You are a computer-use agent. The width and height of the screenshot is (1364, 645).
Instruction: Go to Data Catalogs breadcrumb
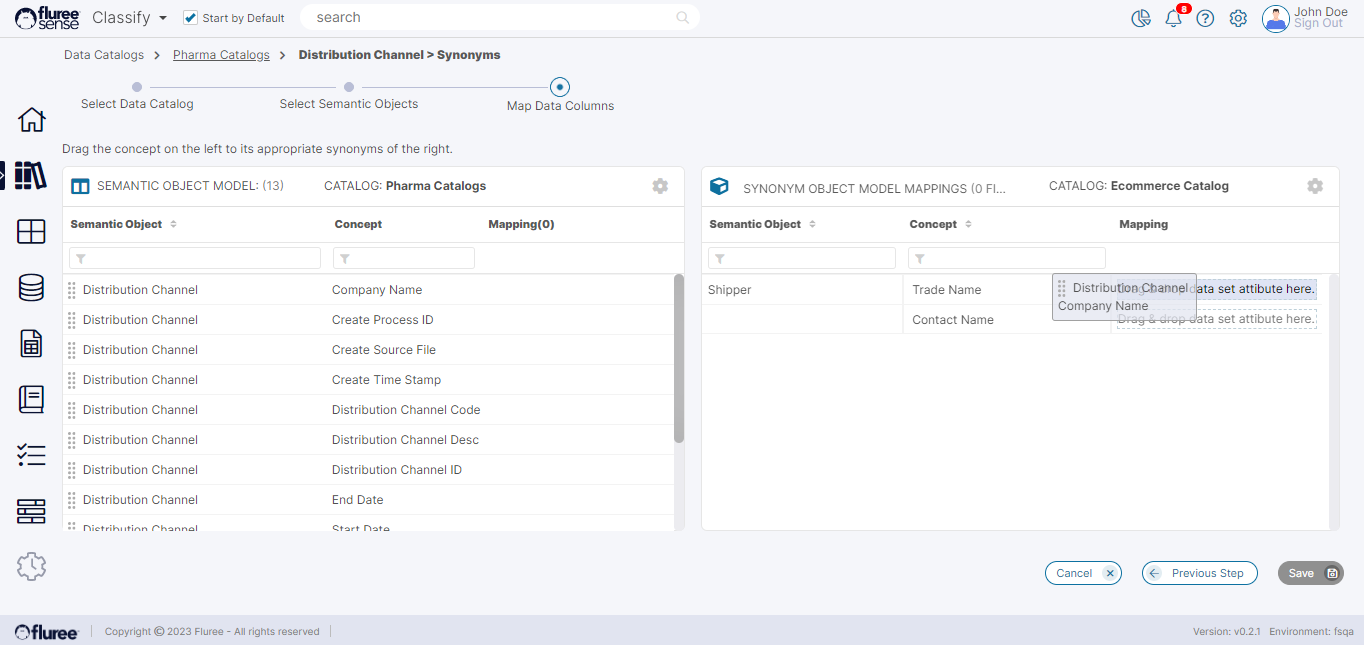(x=104, y=55)
